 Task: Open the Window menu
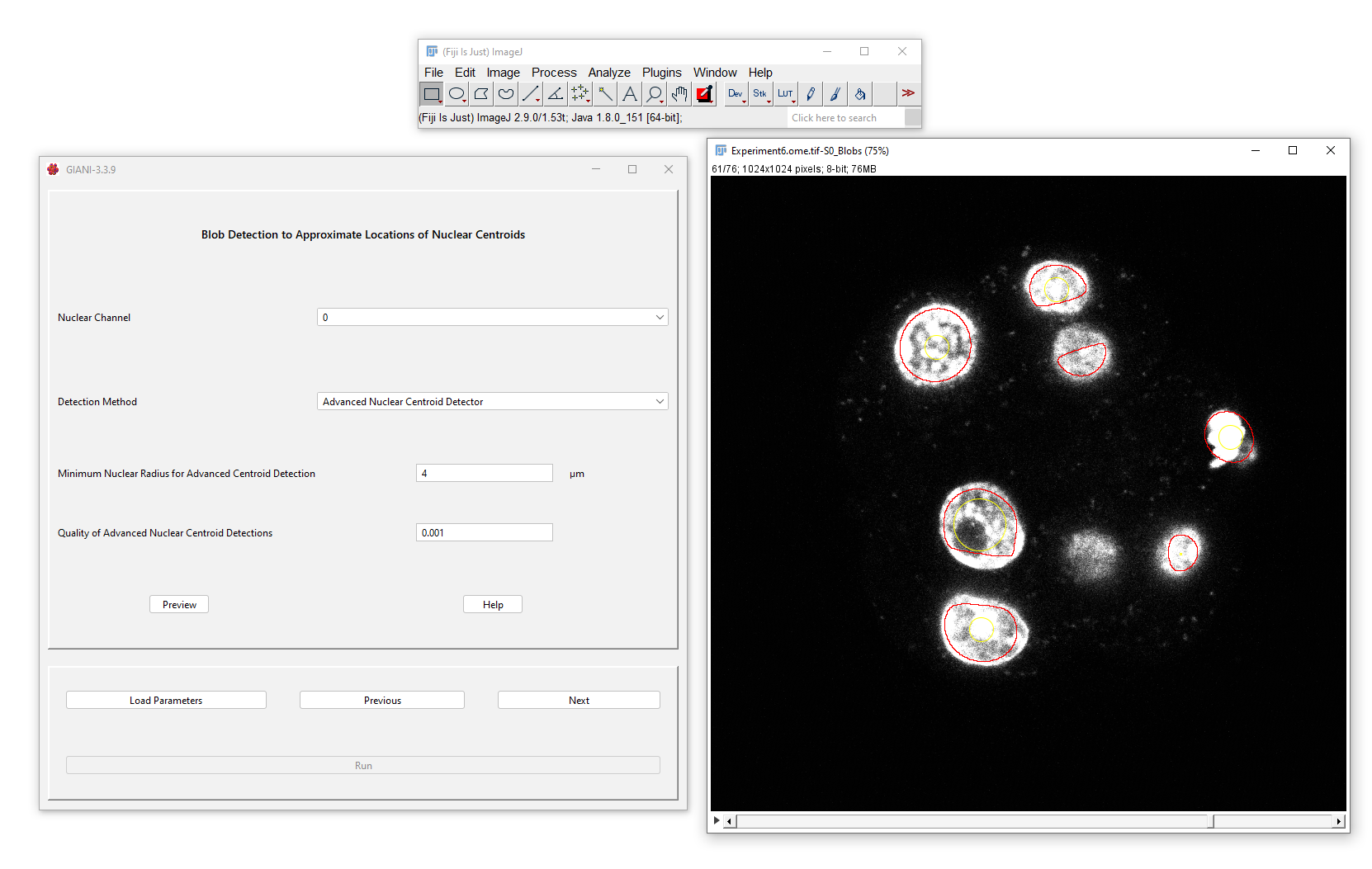[715, 73]
